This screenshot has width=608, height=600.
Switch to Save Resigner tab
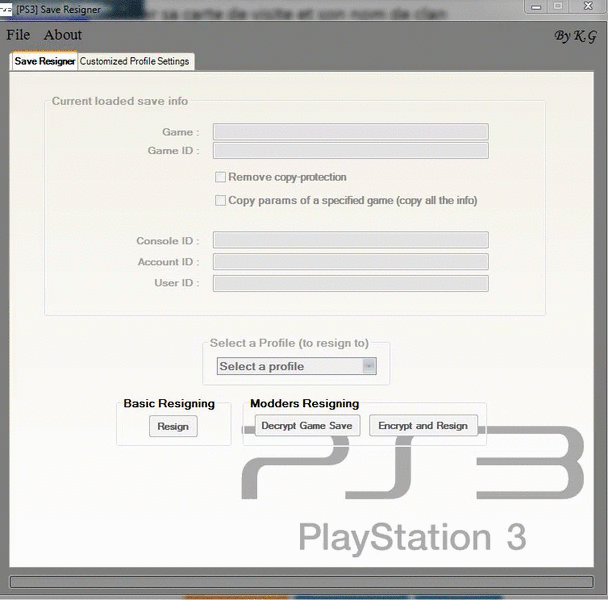point(45,61)
